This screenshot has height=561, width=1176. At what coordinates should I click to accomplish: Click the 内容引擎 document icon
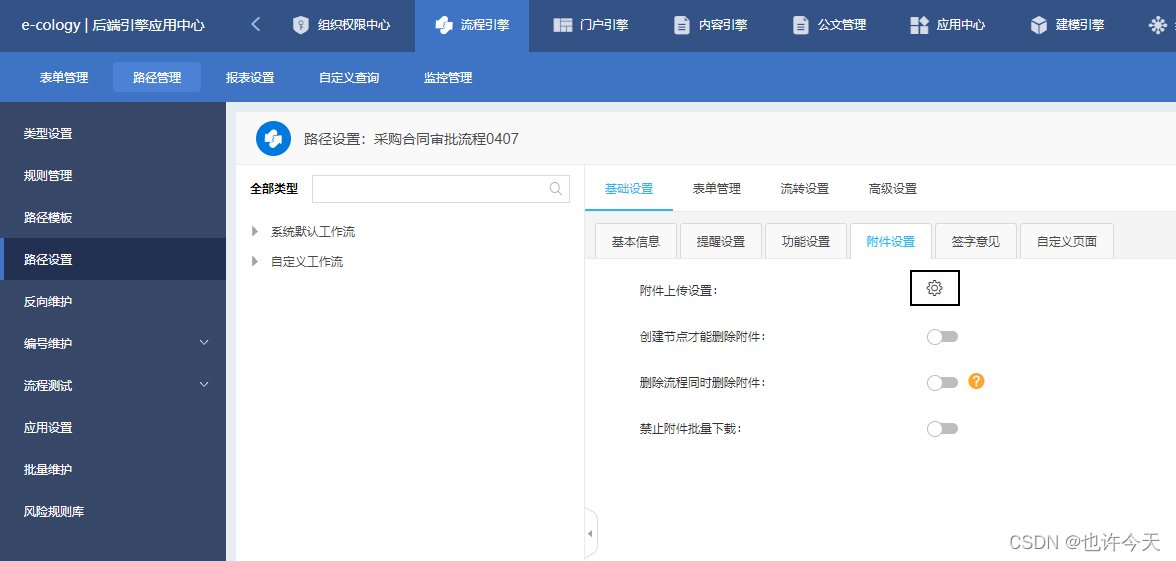tap(681, 26)
